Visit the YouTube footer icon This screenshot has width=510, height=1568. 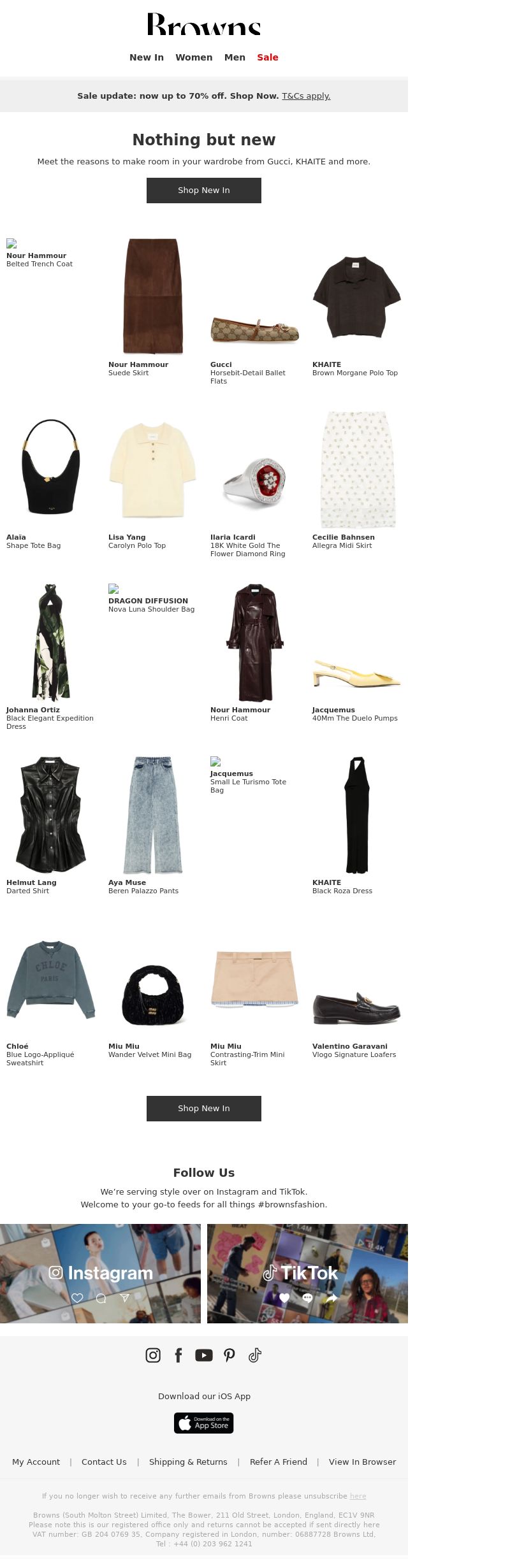click(x=204, y=1355)
